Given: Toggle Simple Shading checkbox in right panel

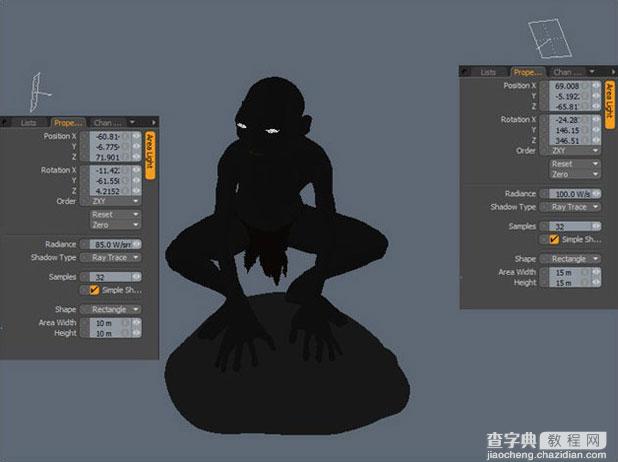Looking at the screenshot, I should tap(554, 239).
